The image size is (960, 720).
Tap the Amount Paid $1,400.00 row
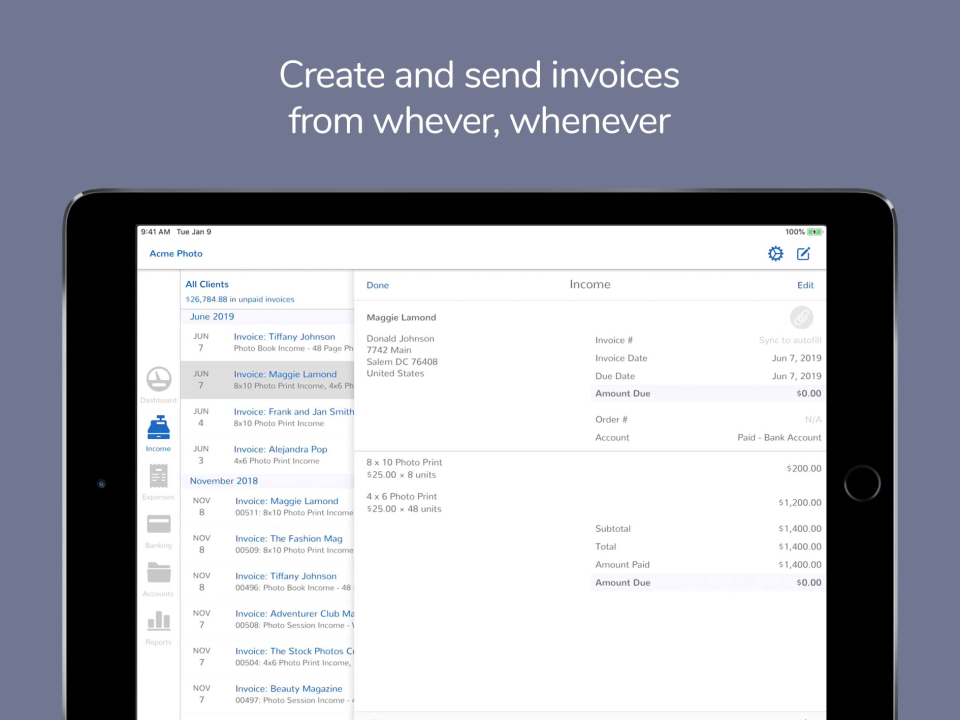pos(708,564)
